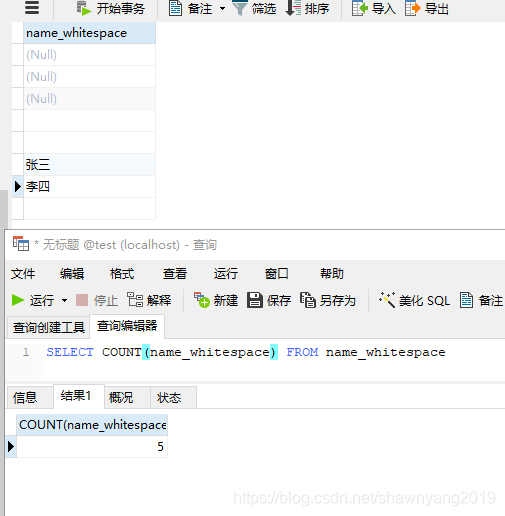The width and height of the screenshot is (505, 516).
Task: Select the second (Null) cell
Action: tap(89, 77)
